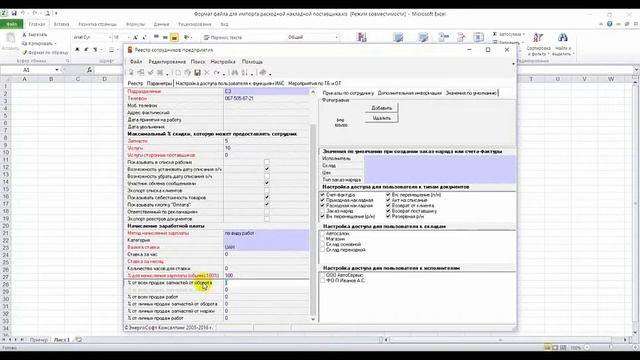Toggle Underline in Excel Font group
640x360 pixels.
pos(95,50)
